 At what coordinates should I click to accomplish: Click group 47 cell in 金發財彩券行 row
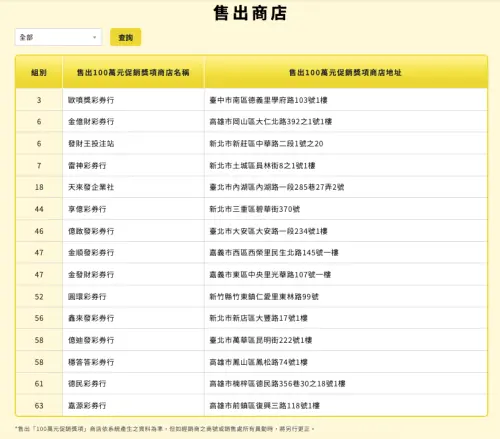pyautogui.click(x=39, y=275)
